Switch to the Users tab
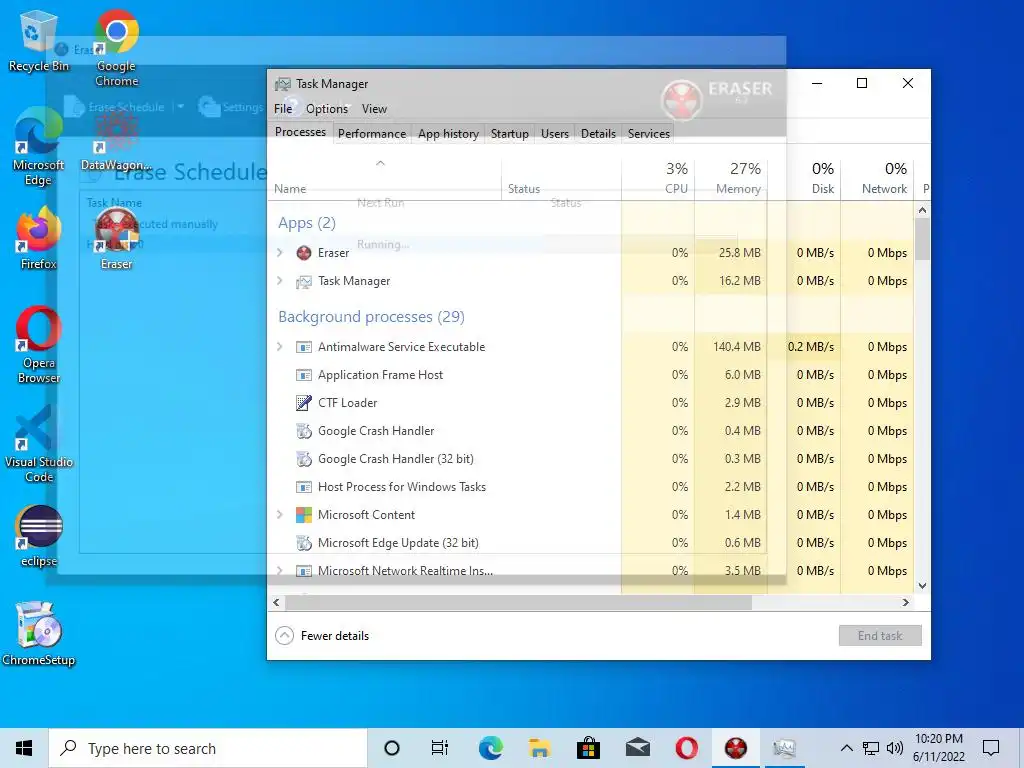This screenshot has height=768, width=1024. (554, 134)
